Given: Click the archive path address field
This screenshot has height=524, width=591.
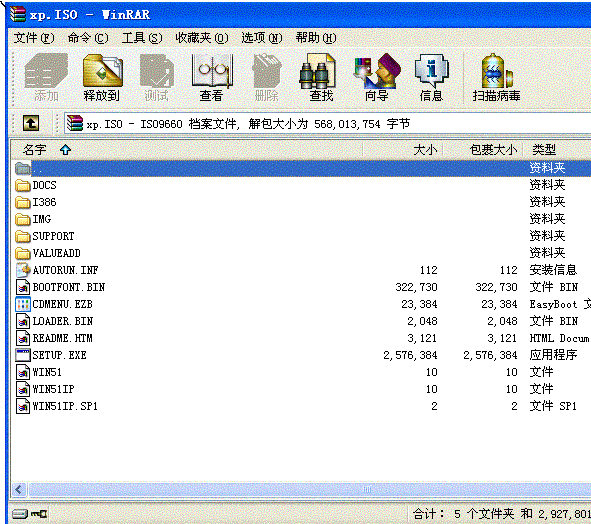Looking at the screenshot, I should pyautogui.click(x=327, y=123).
